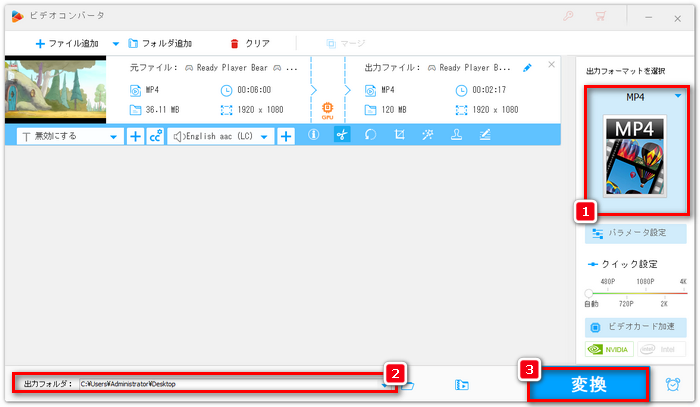This screenshot has height=407, width=700.
Task: Open the subtitle edit pencil icon
Action: pyautogui.click(x=484, y=136)
